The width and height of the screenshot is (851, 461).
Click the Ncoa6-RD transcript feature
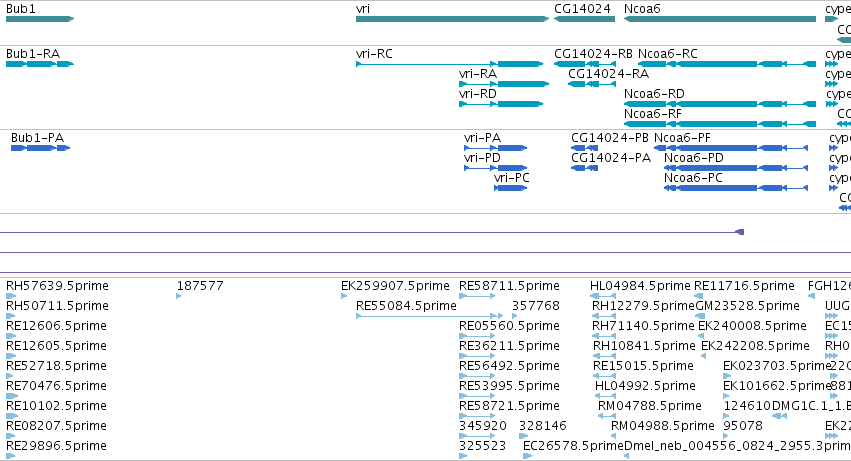point(720,104)
